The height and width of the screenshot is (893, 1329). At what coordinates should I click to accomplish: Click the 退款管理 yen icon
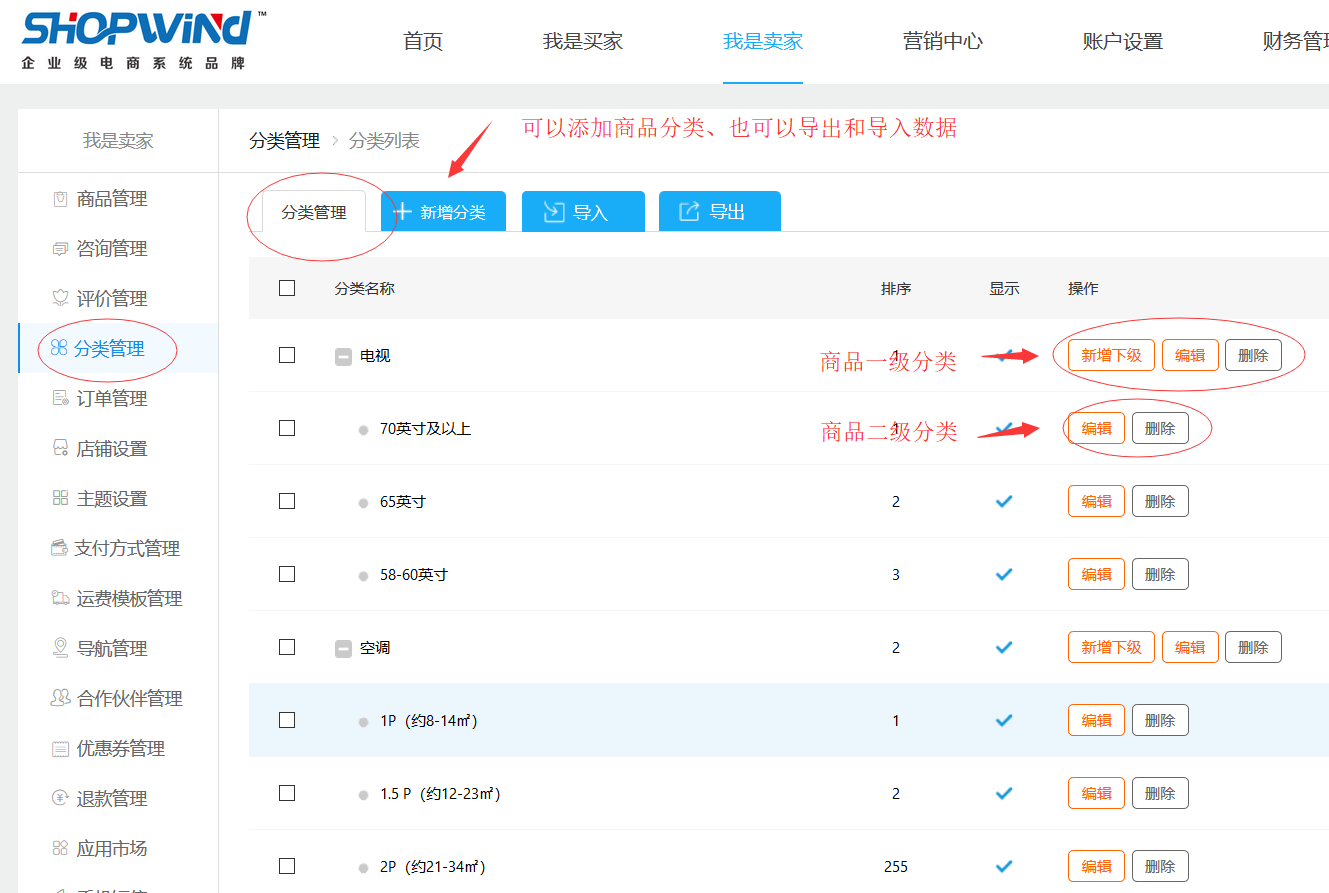(x=60, y=798)
